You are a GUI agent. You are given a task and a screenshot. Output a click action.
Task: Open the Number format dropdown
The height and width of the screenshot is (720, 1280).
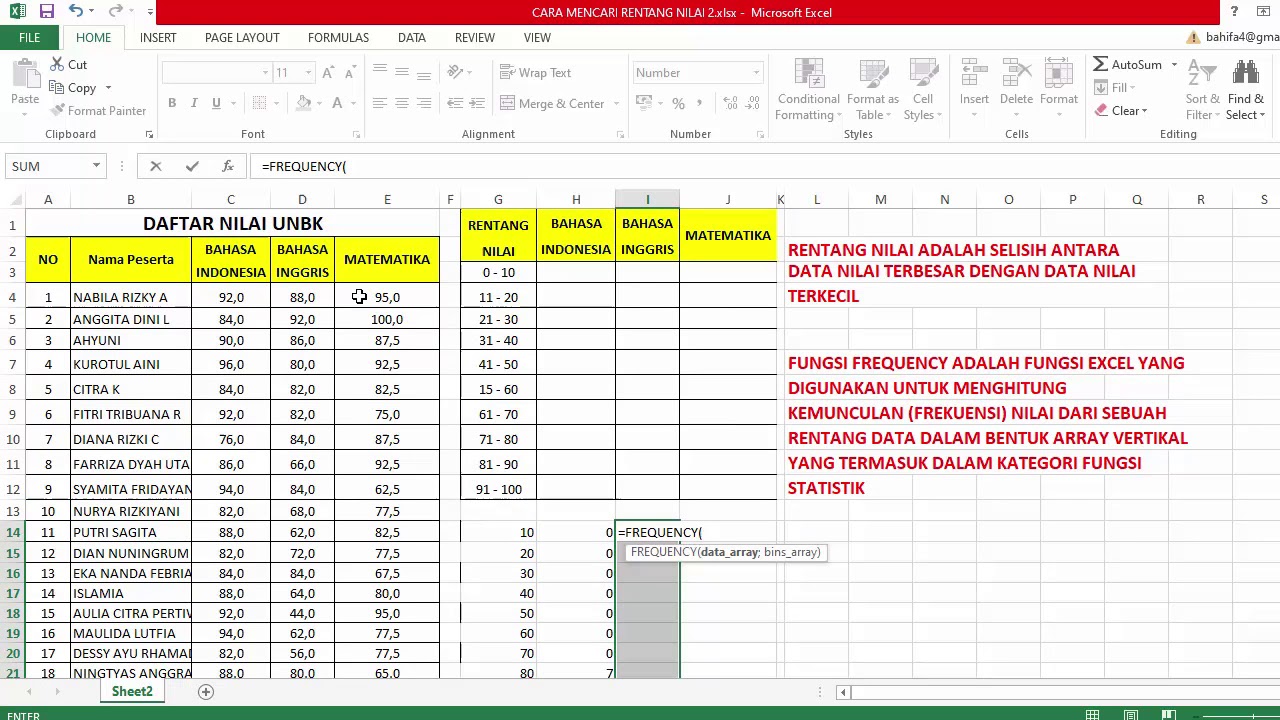[x=756, y=73]
